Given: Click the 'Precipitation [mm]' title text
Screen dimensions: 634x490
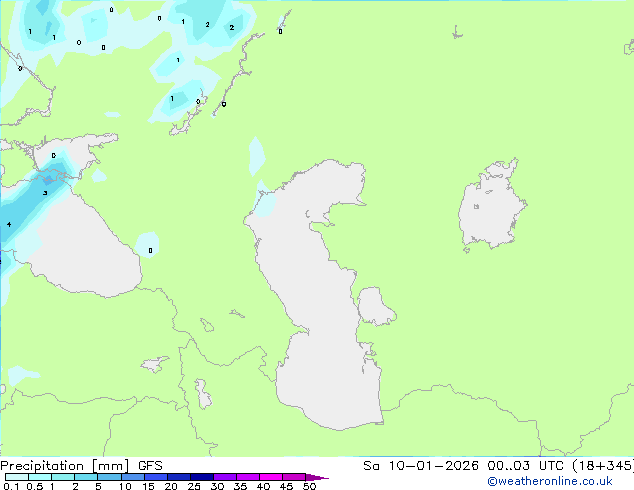Looking at the screenshot, I should click(x=65, y=466).
